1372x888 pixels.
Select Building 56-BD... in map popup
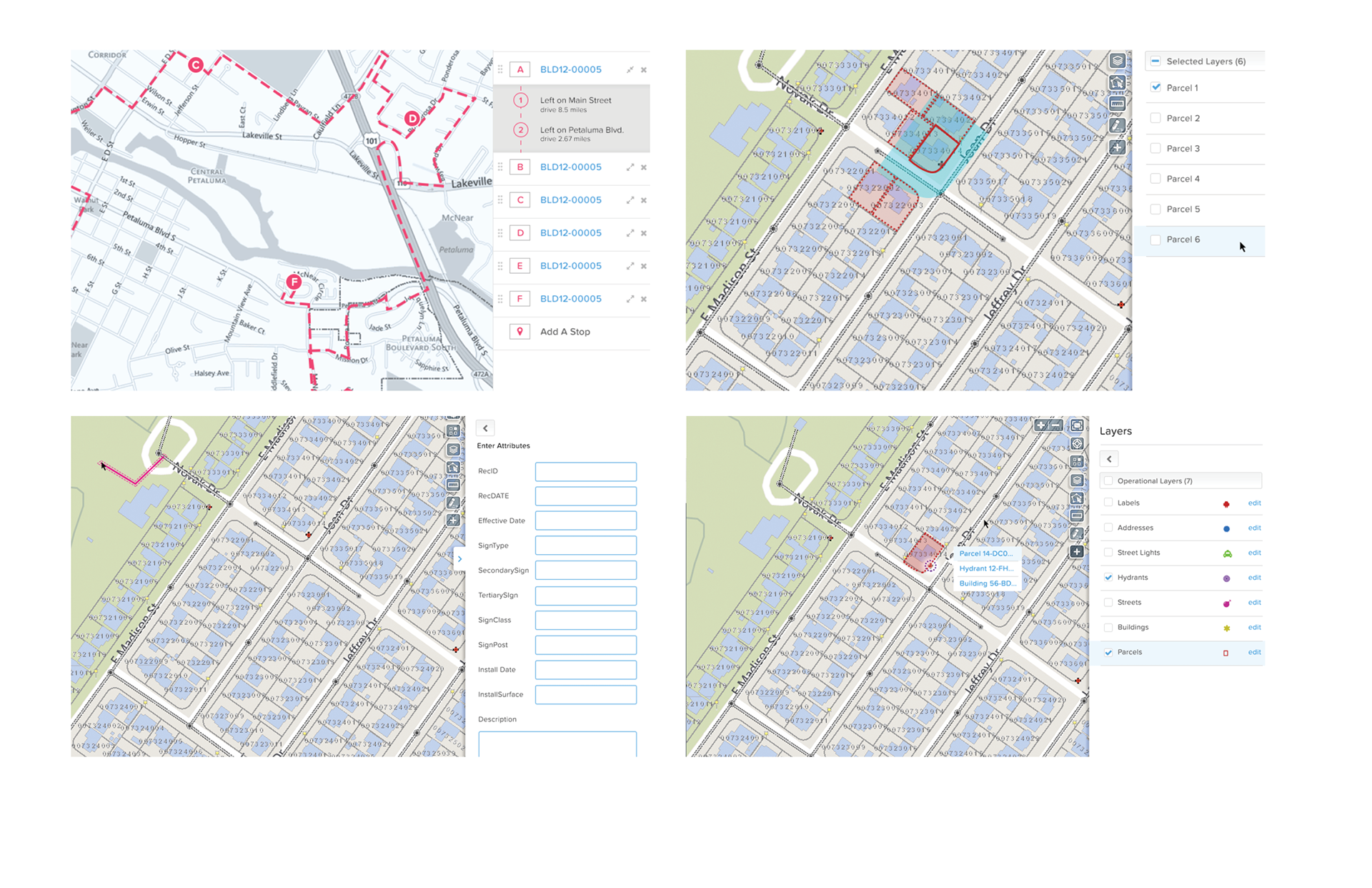(988, 583)
